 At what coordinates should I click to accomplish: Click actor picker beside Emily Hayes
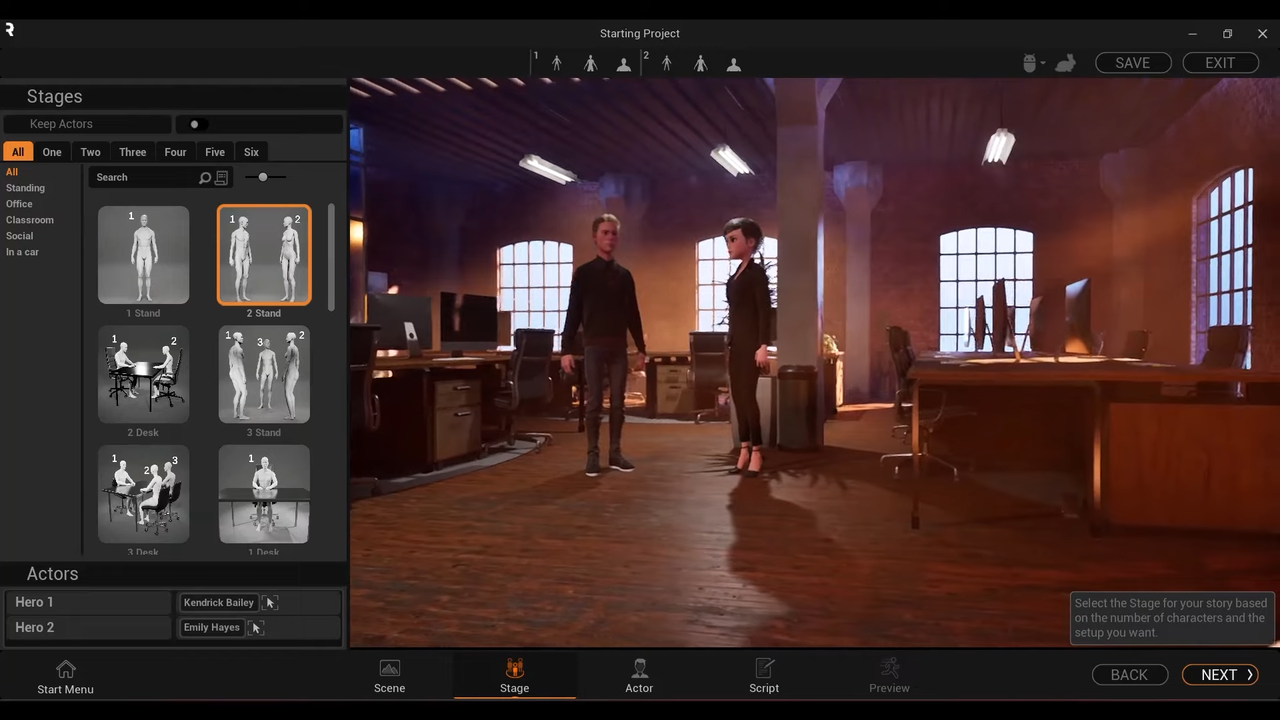[255, 627]
